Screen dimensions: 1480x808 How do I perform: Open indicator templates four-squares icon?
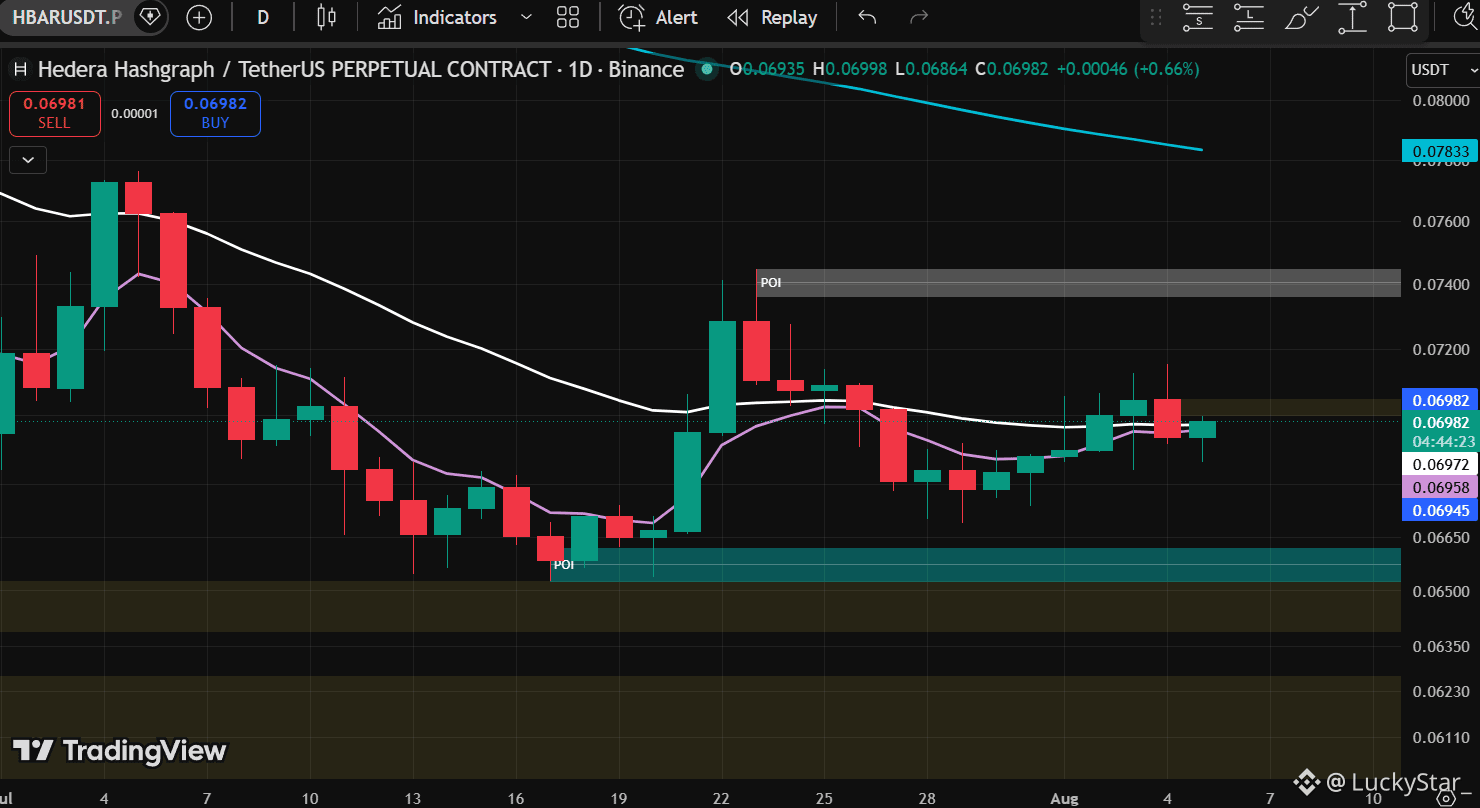568,17
